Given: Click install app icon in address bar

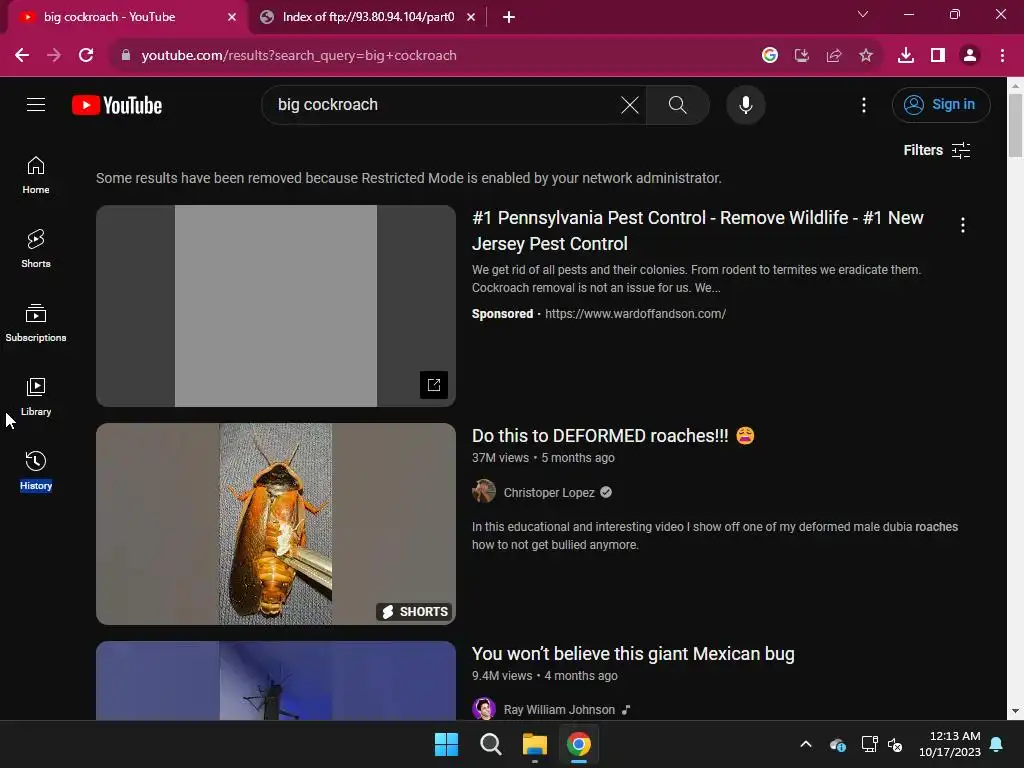Looking at the screenshot, I should tap(801, 56).
